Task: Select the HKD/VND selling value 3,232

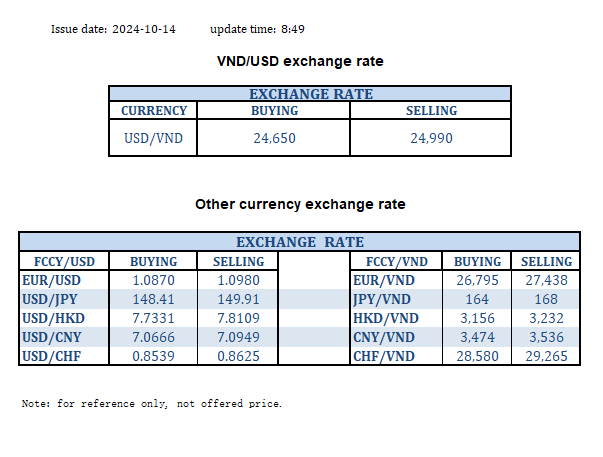Action: point(544,317)
